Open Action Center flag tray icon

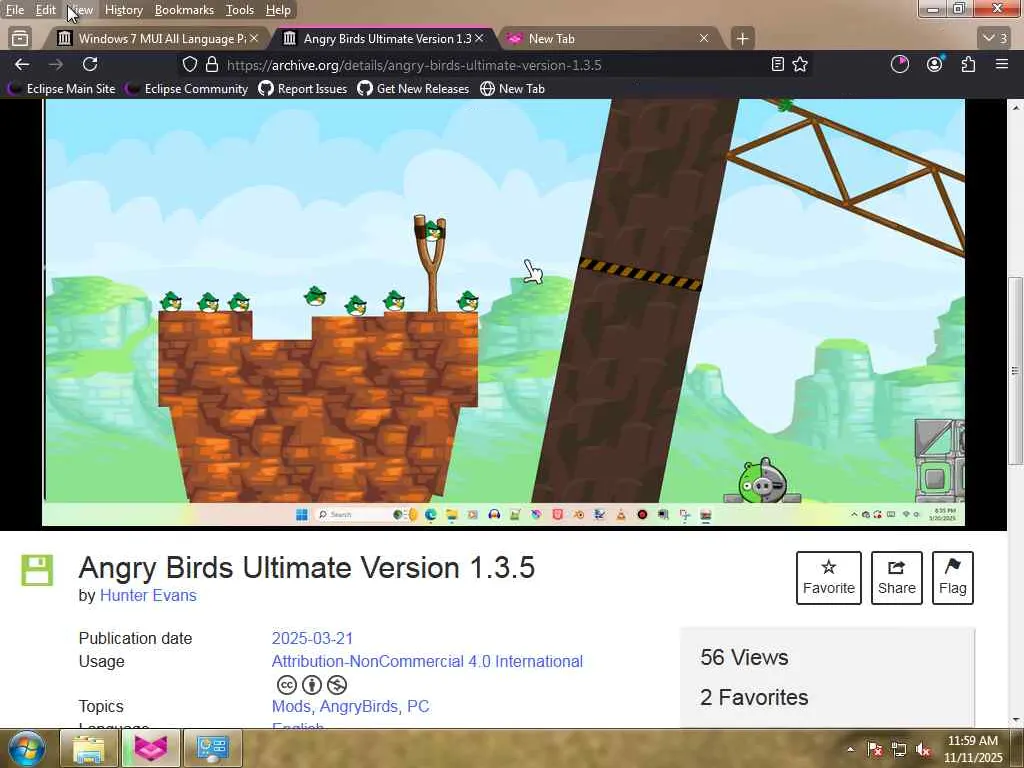coord(875,750)
